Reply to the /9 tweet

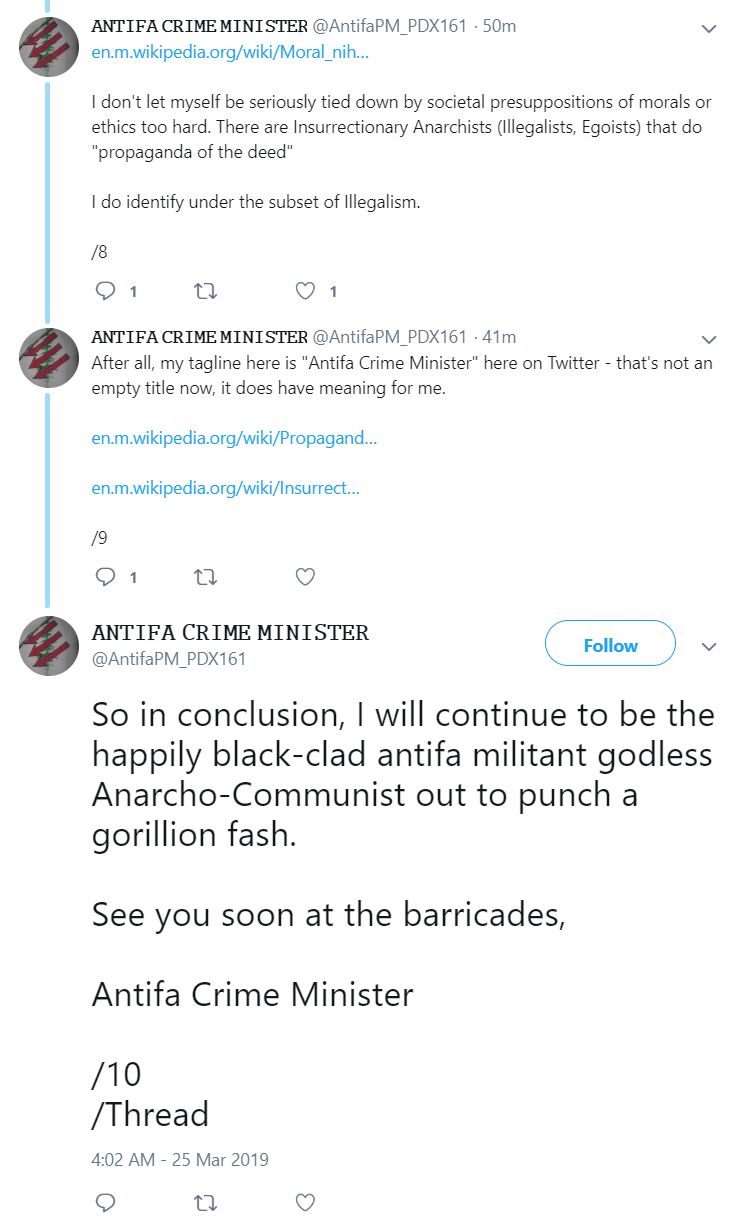coord(105,577)
